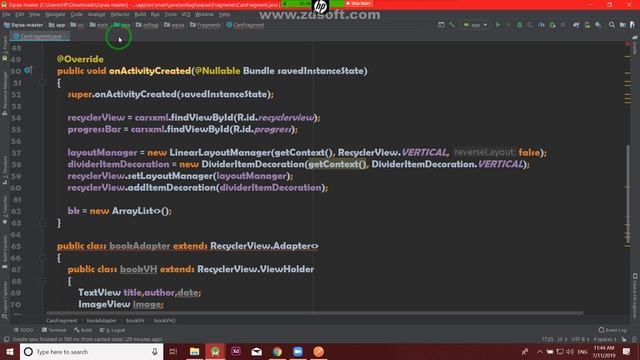Click the 4 spaces indent selector
The height and width of the screenshot is (360, 640).
pyautogui.click(x=604, y=339)
